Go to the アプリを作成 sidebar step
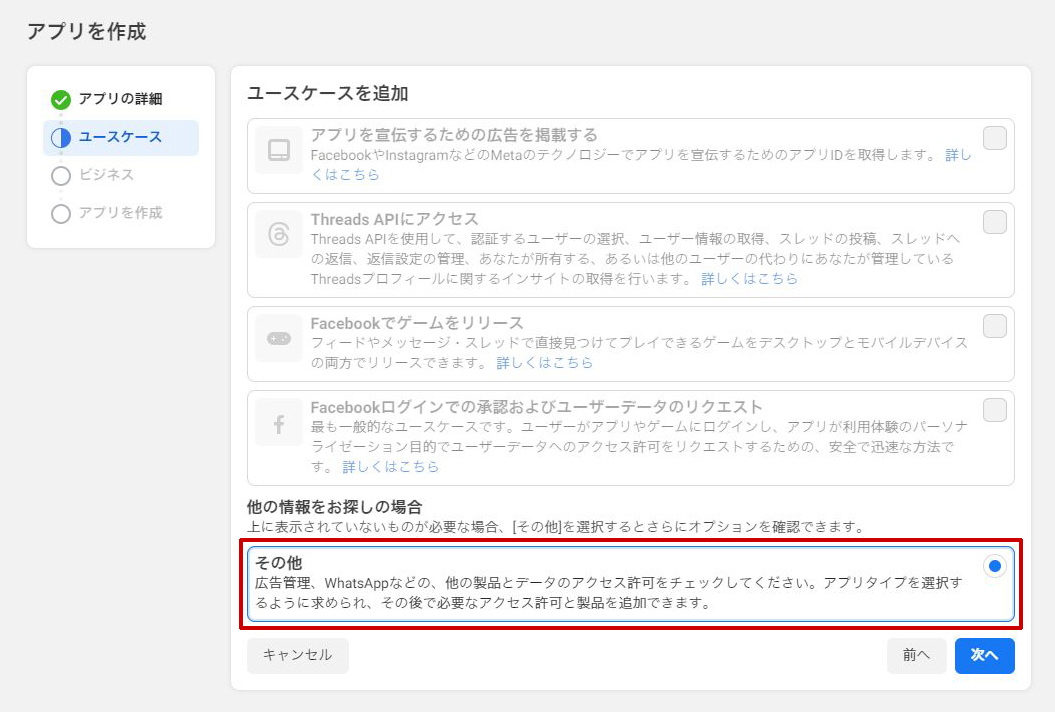This screenshot has height=712, width=1055. (x=121, y=214)
